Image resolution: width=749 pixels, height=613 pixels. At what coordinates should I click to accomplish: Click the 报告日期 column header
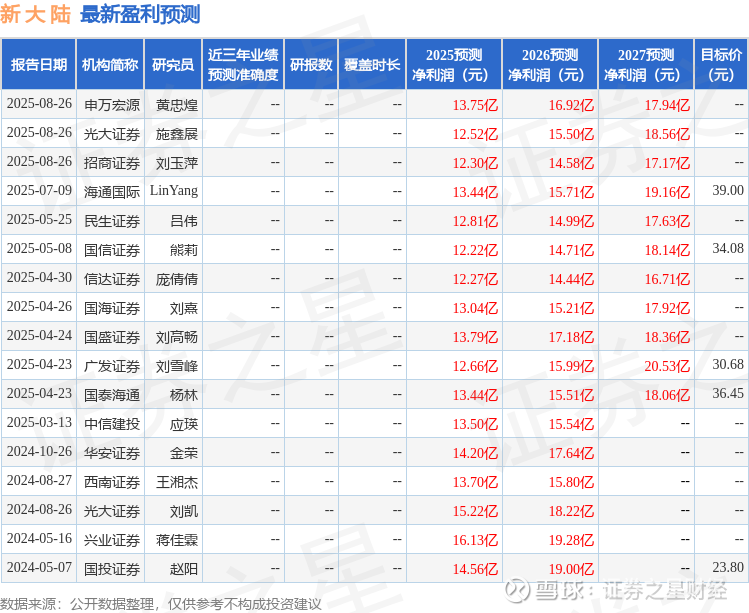tap(39, 65)
